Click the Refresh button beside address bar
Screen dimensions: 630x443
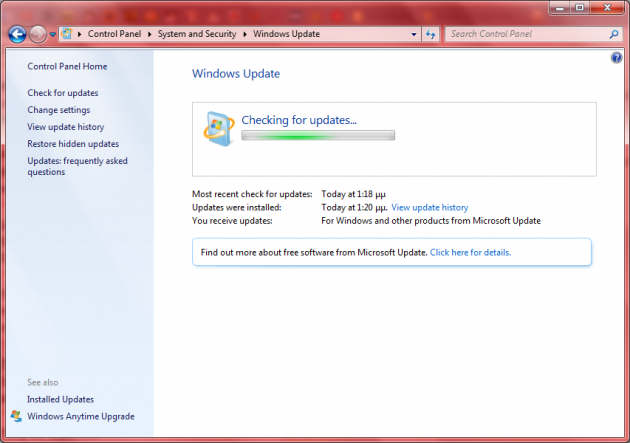(x=431, y=35)
